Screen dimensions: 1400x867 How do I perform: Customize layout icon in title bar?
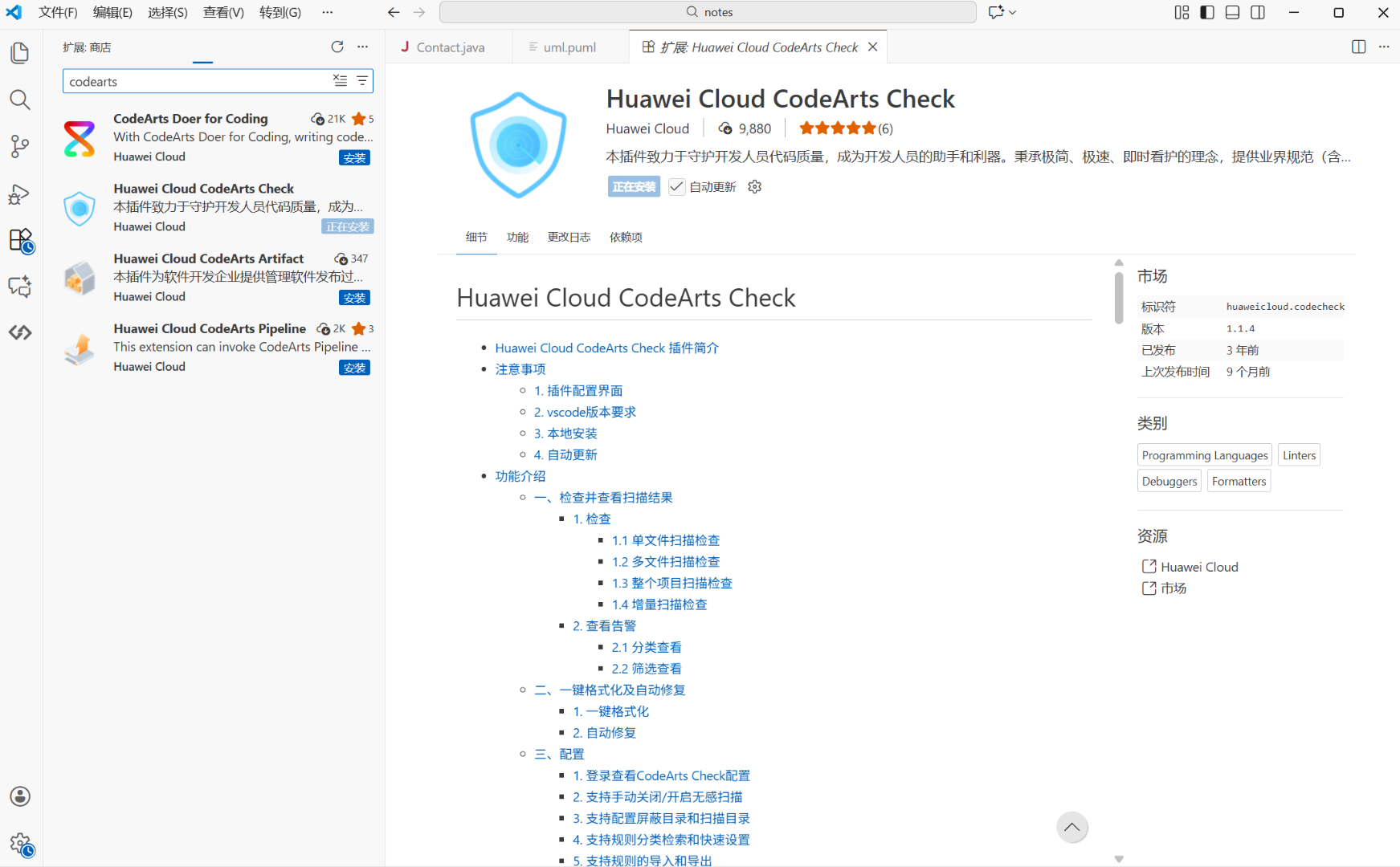(x=1182, y=12)
